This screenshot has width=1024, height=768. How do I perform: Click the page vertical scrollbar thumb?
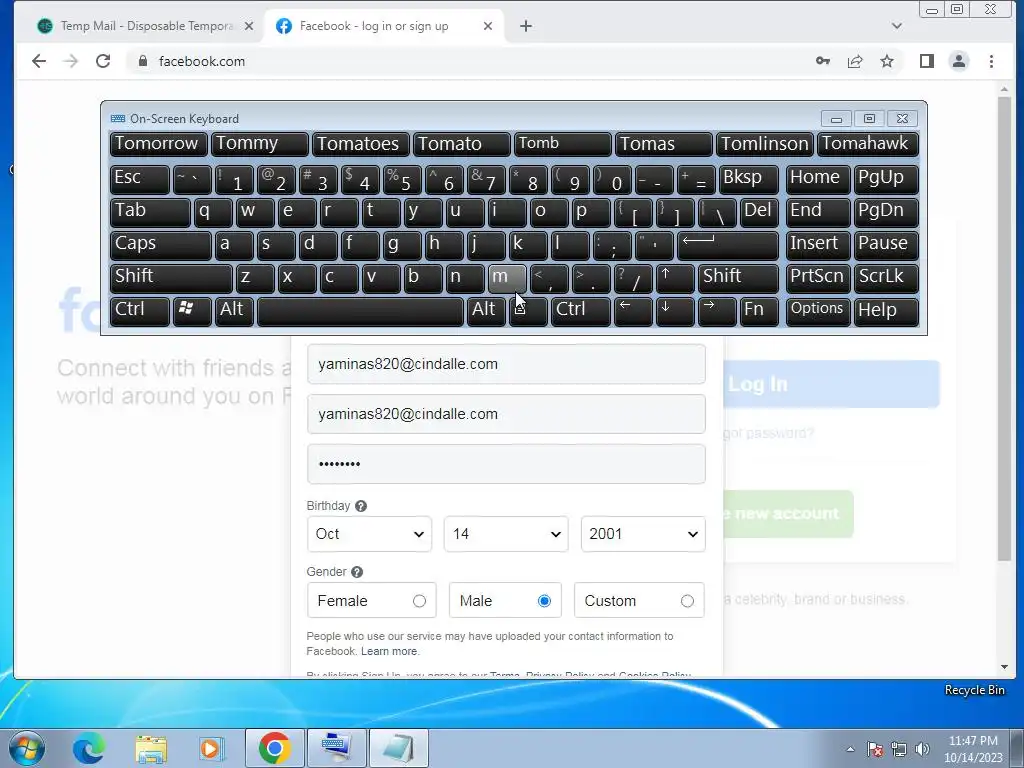(1004, 328)
